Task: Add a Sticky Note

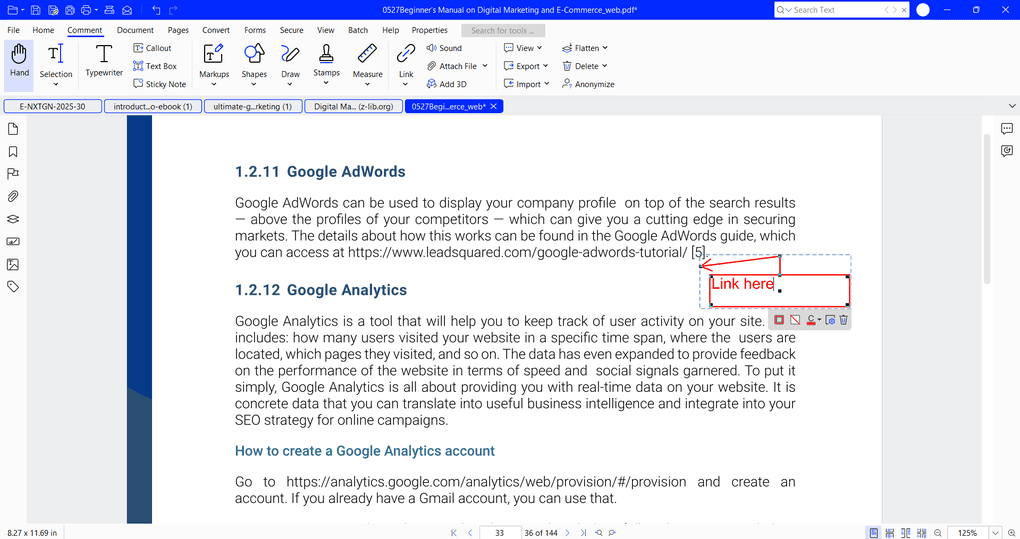Action: 159,84
